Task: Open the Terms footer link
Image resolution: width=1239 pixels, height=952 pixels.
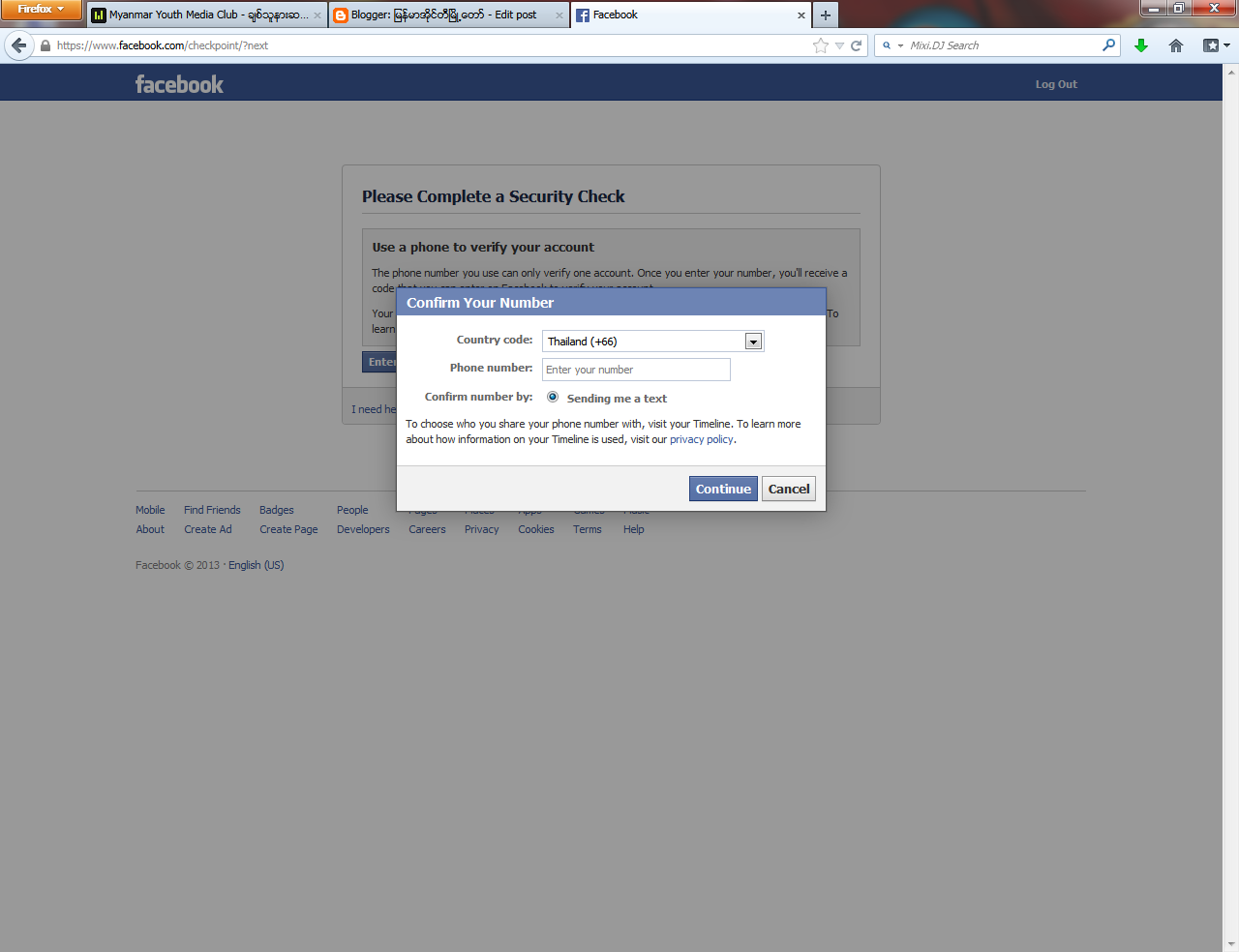Action: click(x=588, y=529)
